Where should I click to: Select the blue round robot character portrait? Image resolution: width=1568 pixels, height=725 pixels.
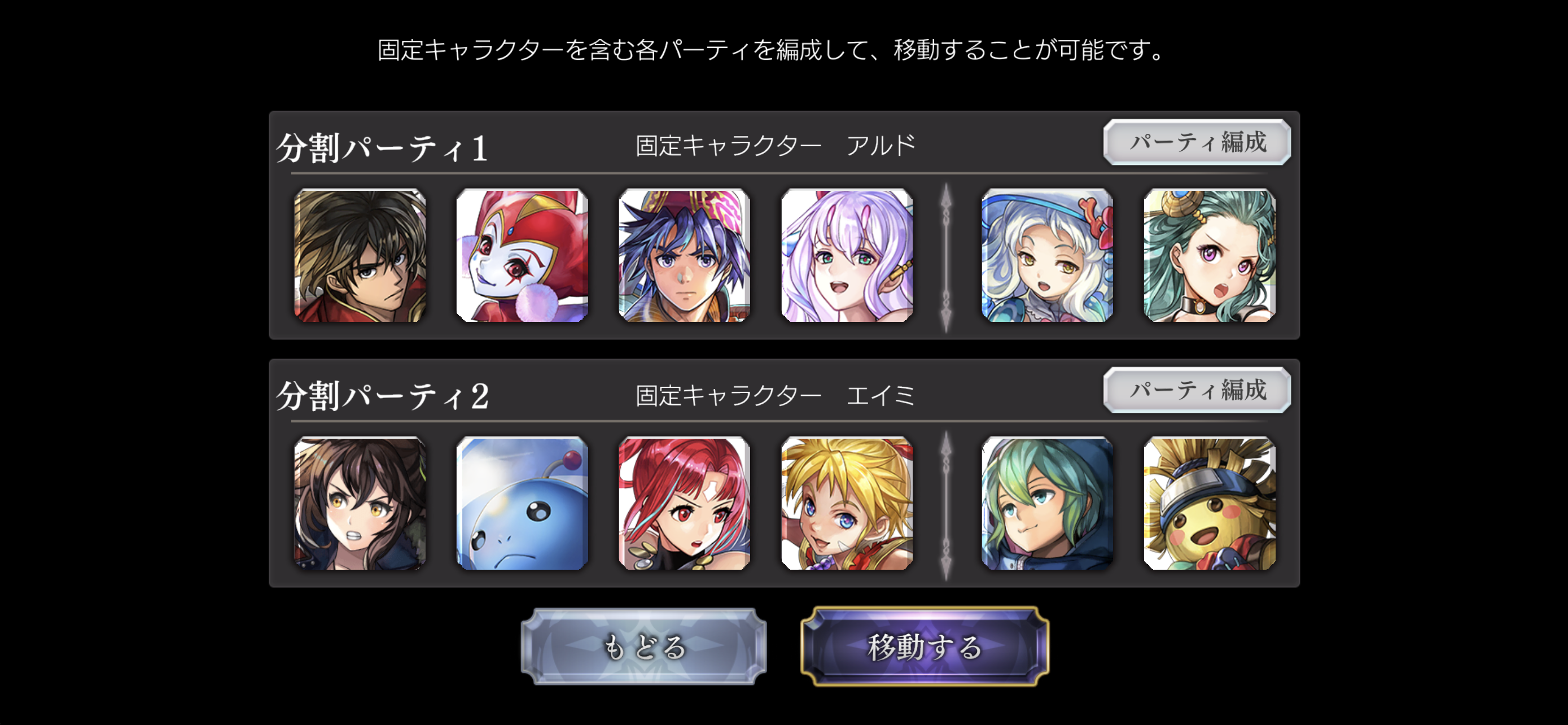point(522,504)
